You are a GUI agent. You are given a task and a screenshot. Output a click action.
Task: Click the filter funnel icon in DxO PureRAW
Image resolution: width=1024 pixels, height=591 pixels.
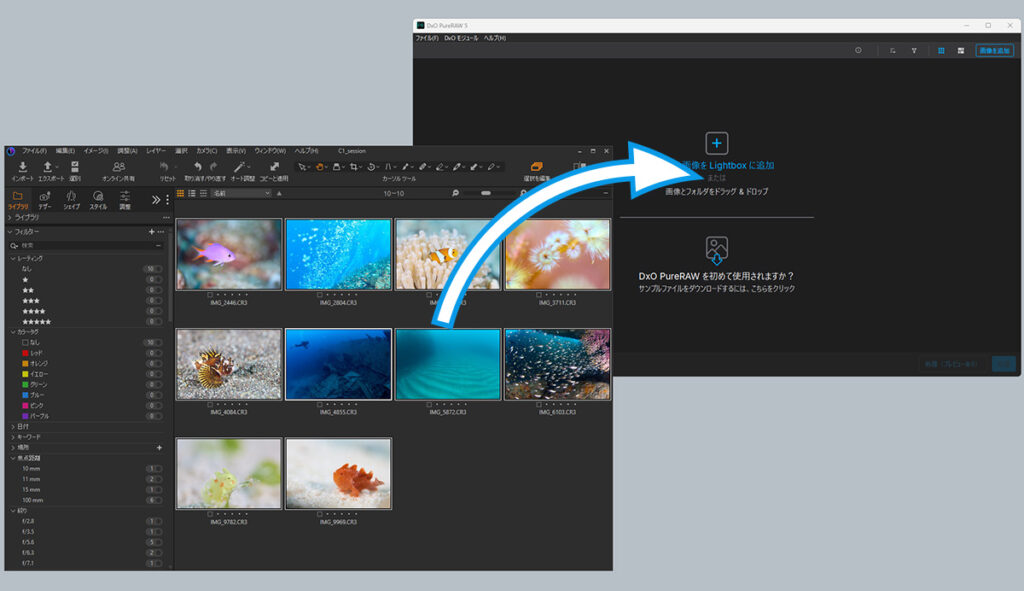(x=913, y=50)
